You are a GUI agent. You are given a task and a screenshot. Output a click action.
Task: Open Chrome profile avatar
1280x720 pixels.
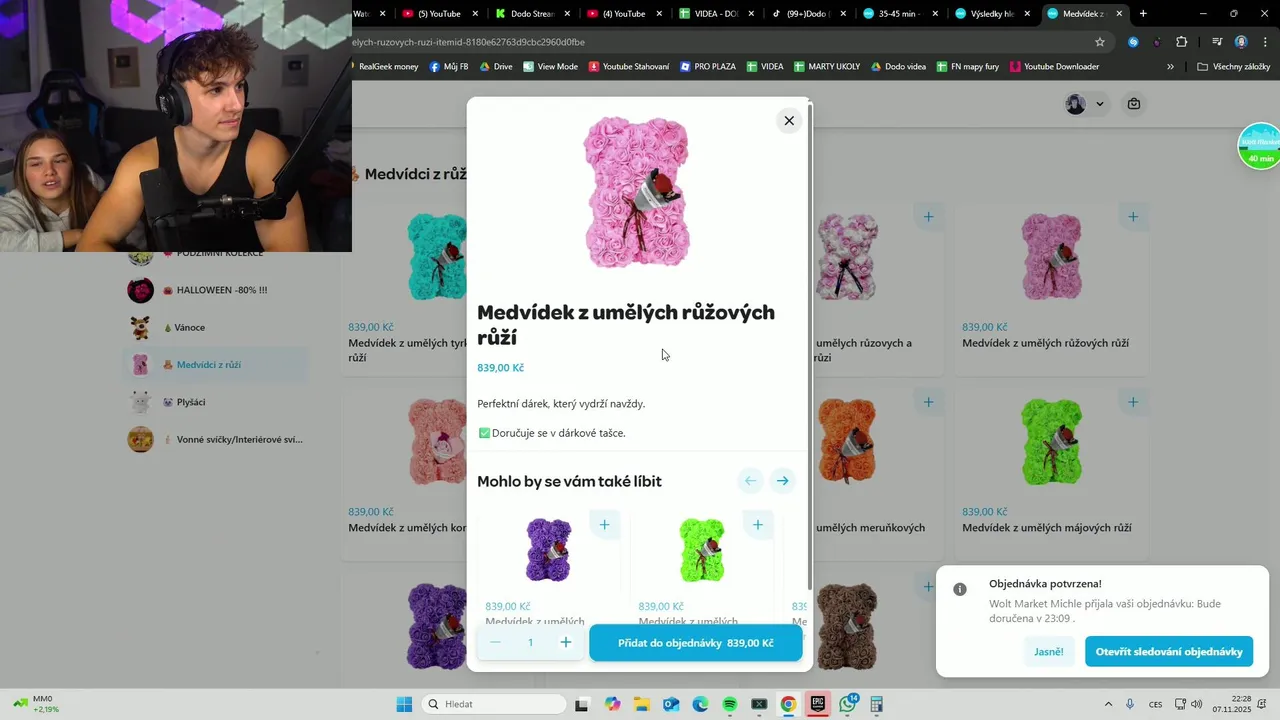point(1241,42)
